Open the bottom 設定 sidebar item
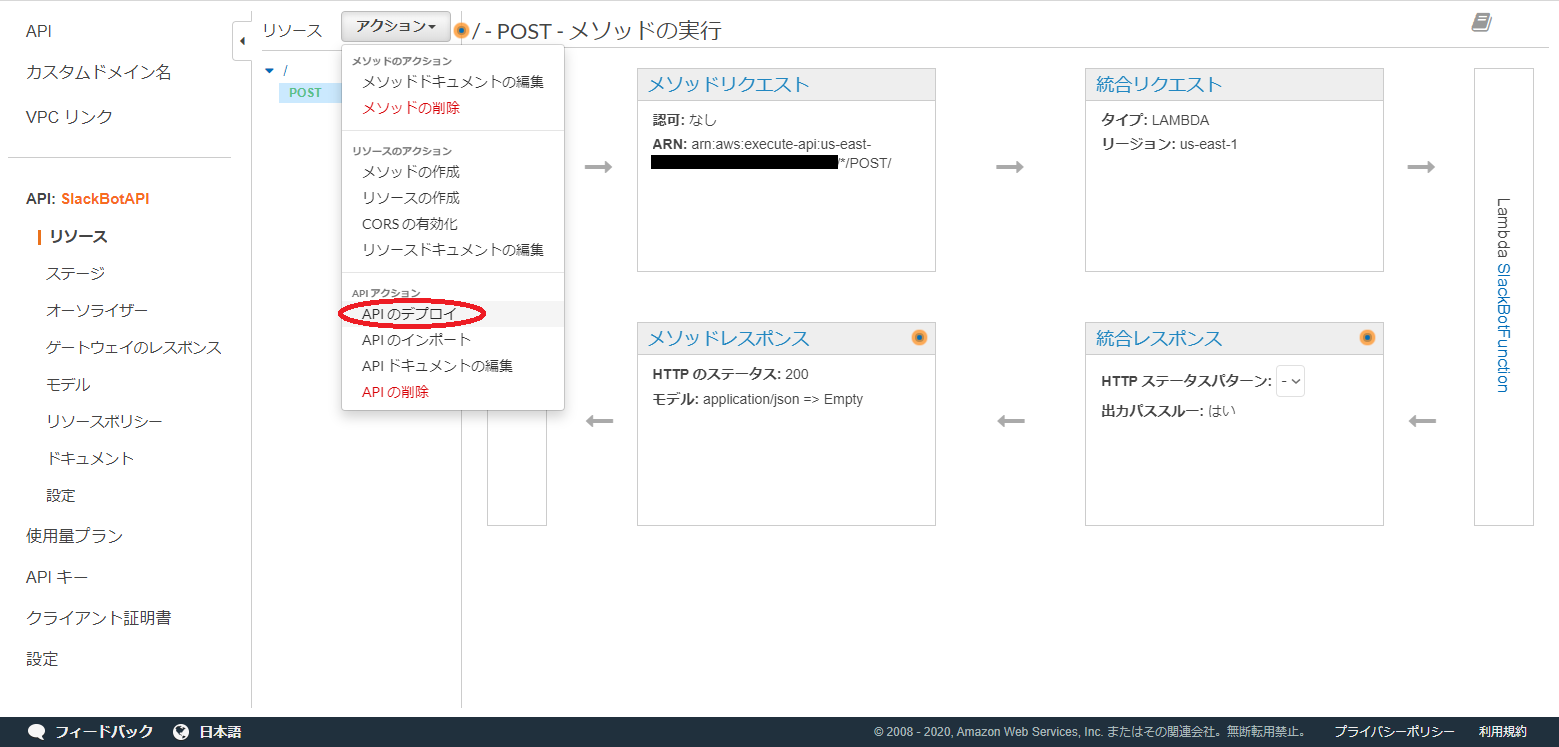 (x=42, y=659)
